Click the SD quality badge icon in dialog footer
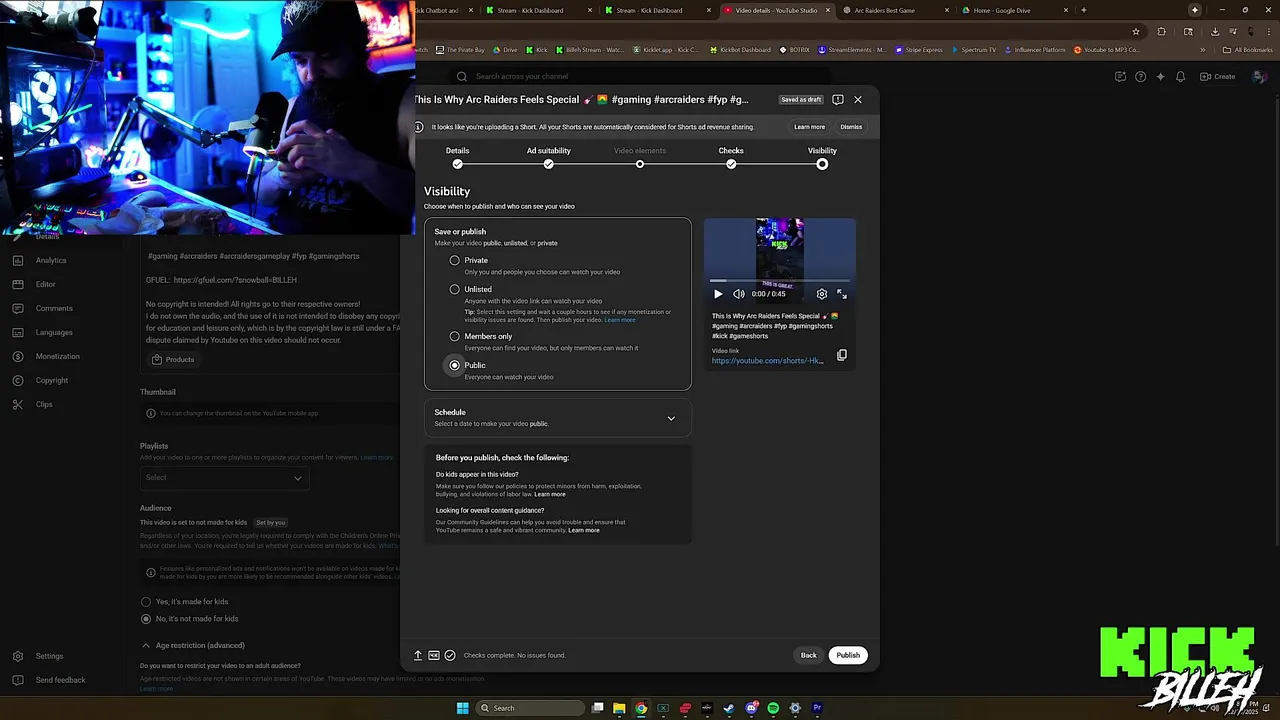The image size is (1280, 720). tap(434, 655)
